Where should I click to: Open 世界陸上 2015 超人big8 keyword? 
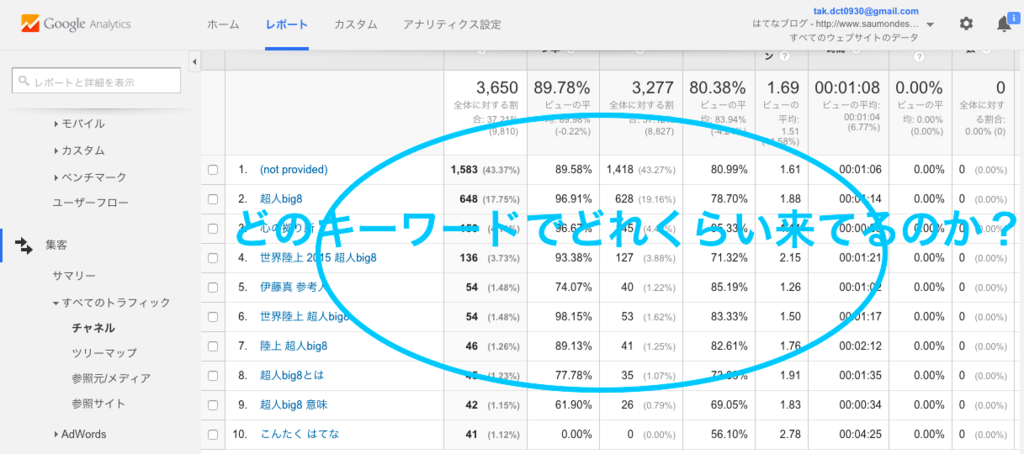click(x=318, y=258)
